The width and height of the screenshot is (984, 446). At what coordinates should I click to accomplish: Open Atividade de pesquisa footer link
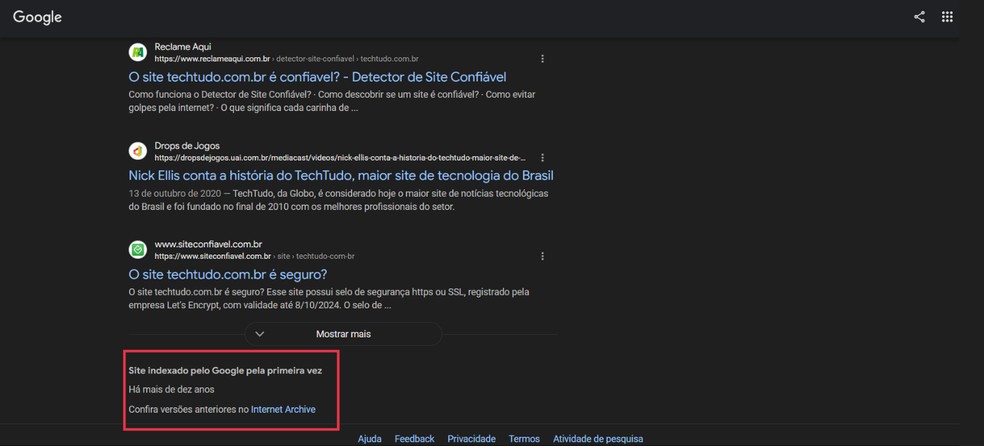coord(597,439)
